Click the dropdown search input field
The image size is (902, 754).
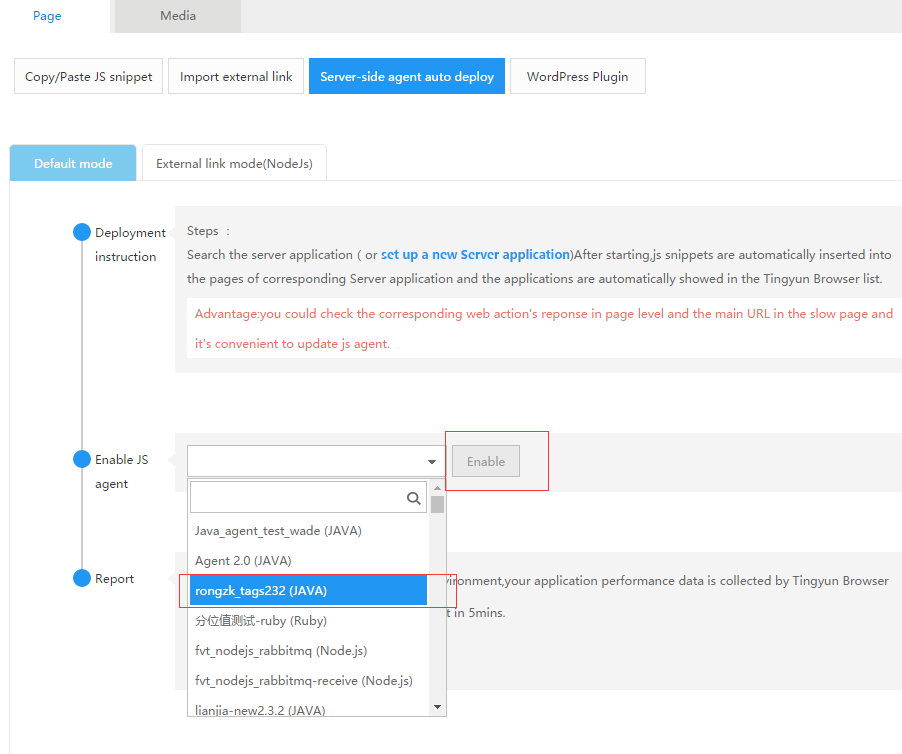coord(297,498)
